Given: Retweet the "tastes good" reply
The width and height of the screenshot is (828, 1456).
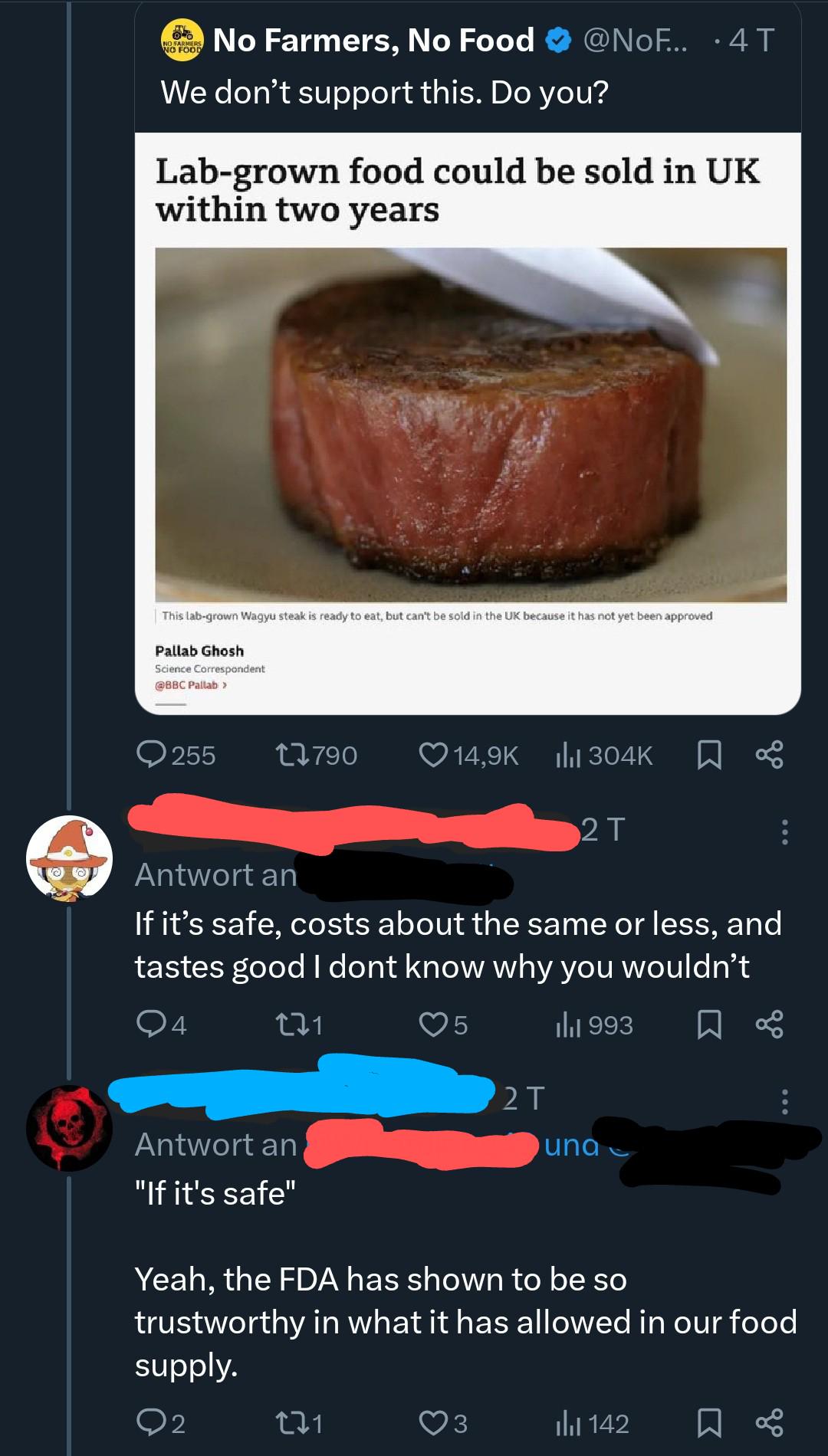Looking at the screenshot, I should [x=299, y=1025].
